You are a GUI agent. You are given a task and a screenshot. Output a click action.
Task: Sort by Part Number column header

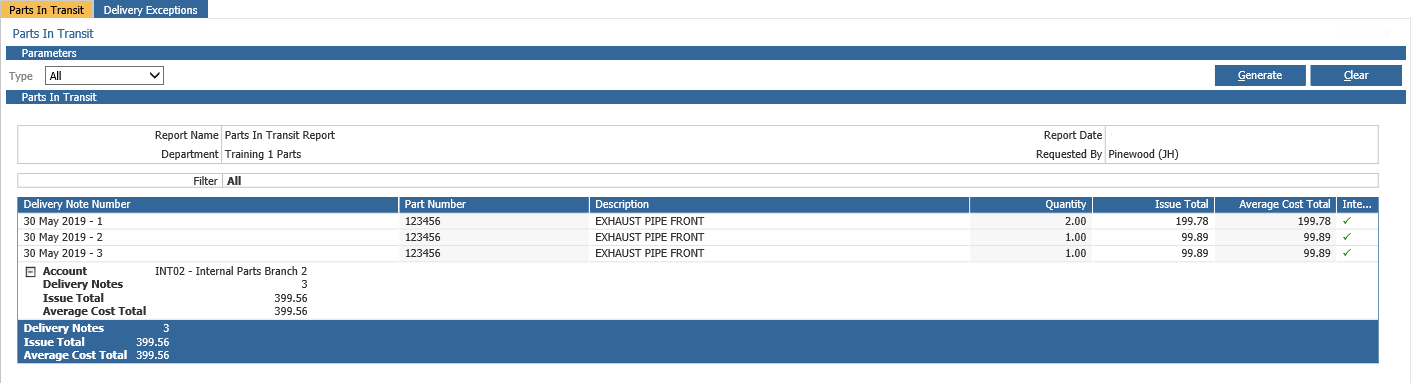(494, 204)
